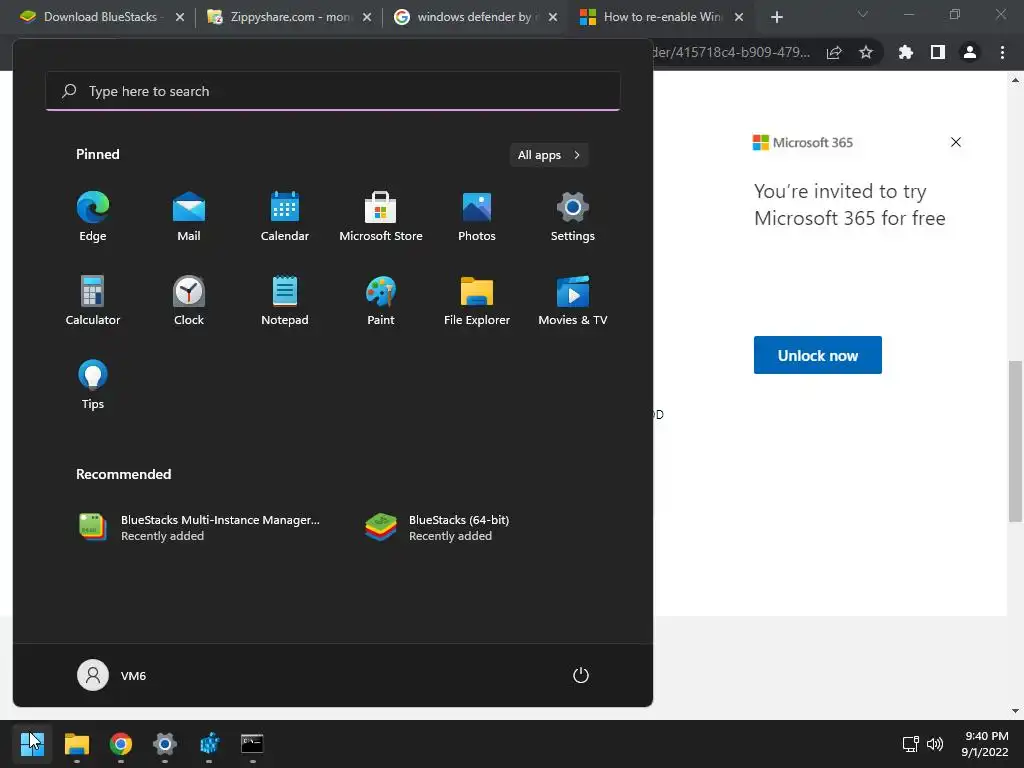Focus the Type here to search box
This screenshot has height=768, width=1024.
click(333, 91)
